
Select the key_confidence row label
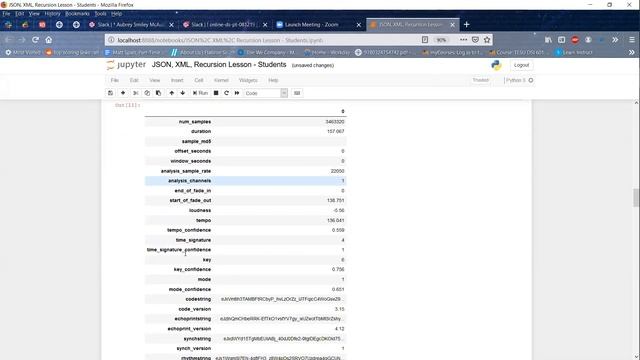tap(192, 269)
